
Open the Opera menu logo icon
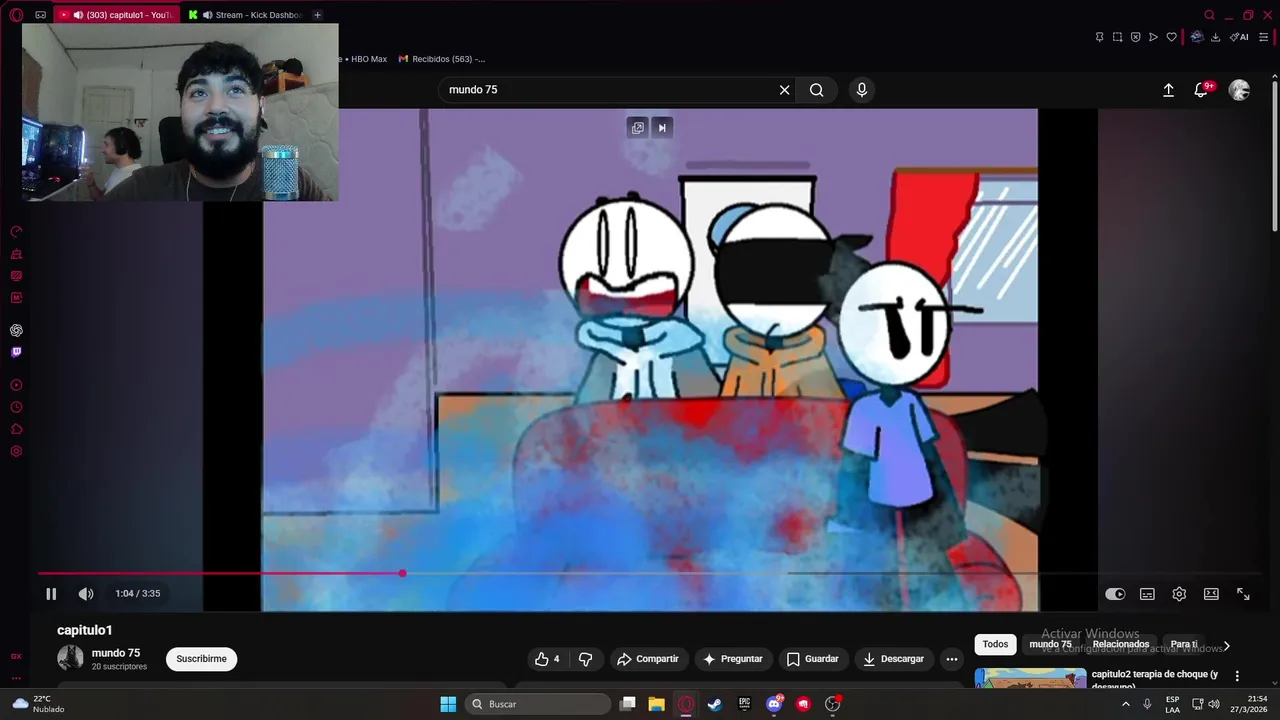(16, 15)
